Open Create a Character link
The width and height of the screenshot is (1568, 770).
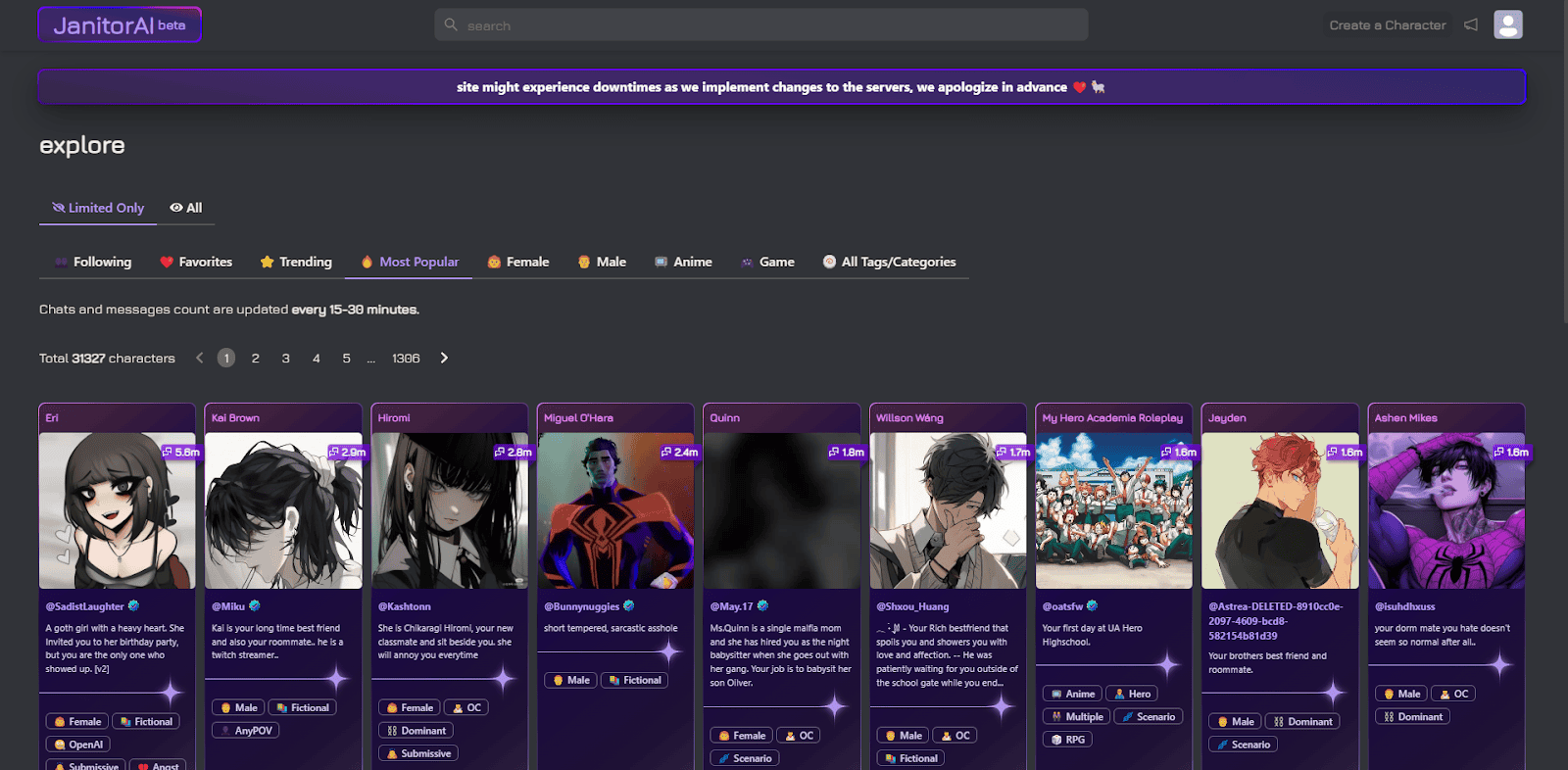tap(1388, 25)
